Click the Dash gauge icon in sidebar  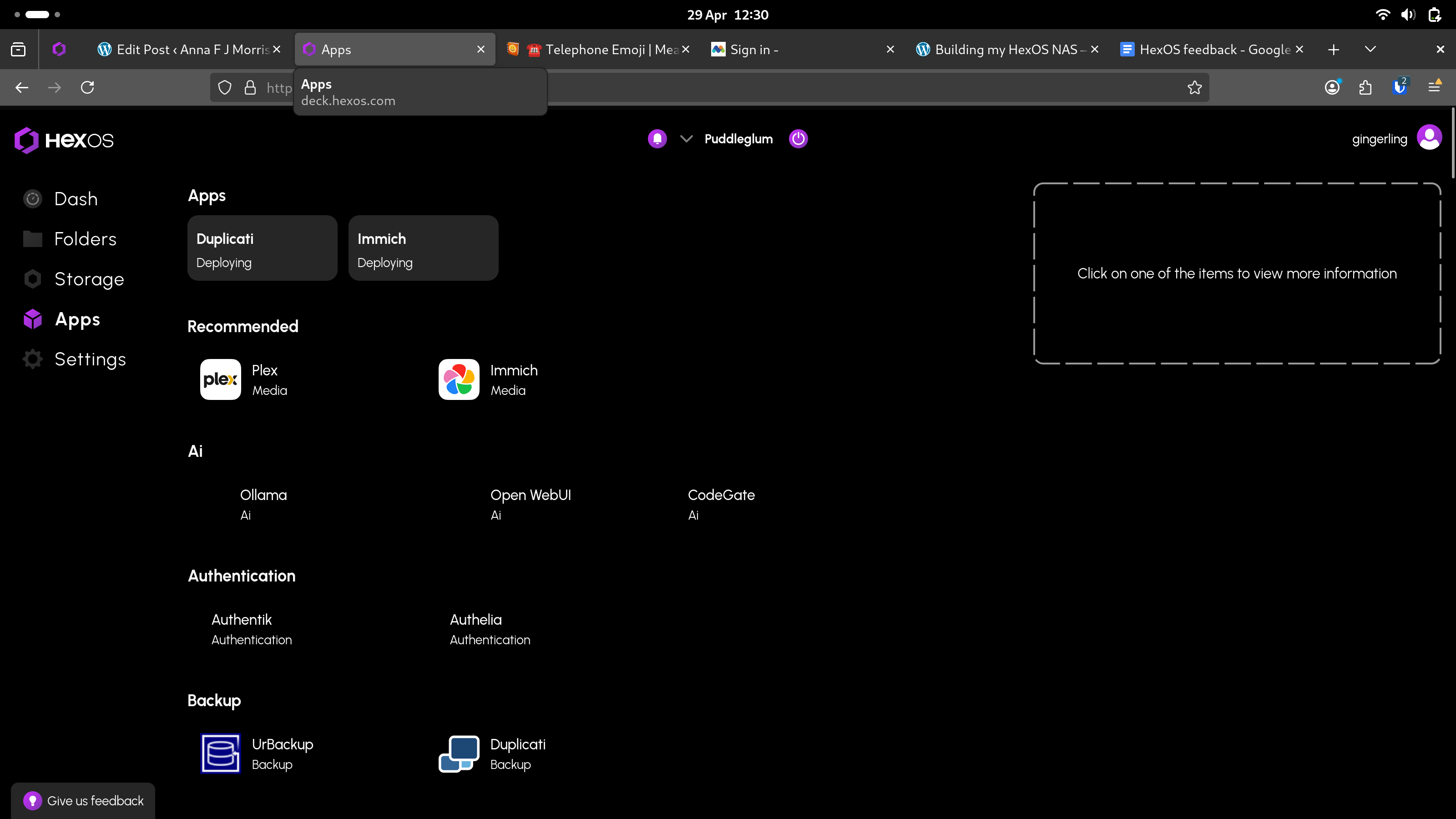(33, 198)
